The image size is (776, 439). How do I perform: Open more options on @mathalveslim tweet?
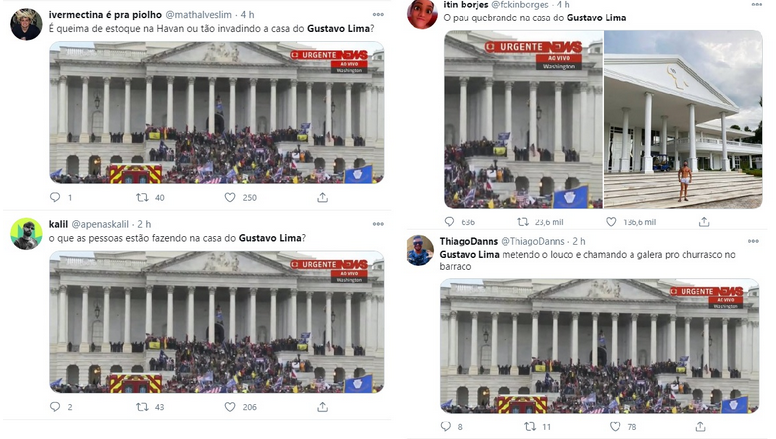(378, 15)
